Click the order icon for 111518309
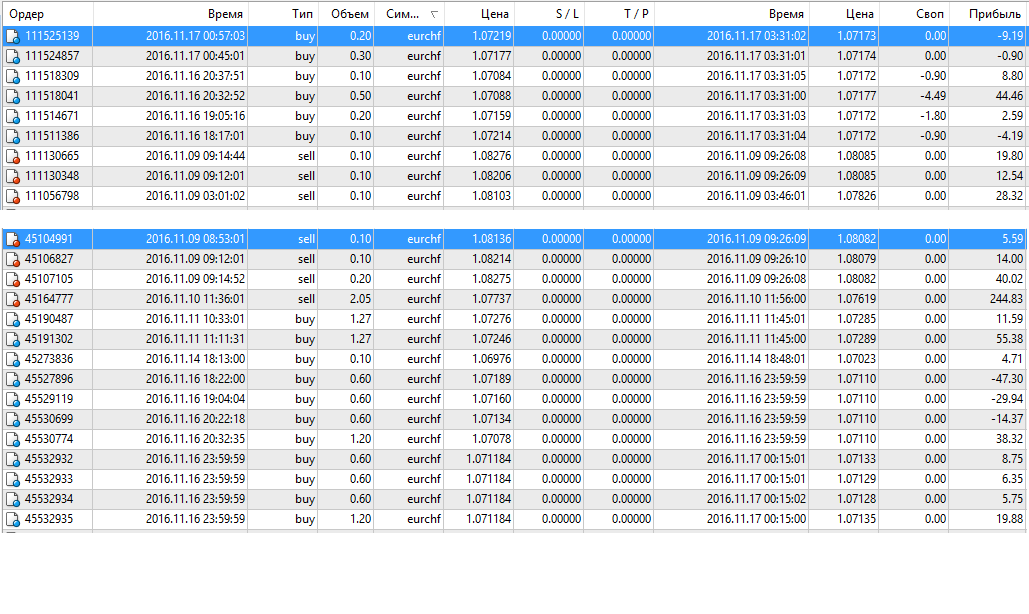1029x614 pixels. click(x=12, y=77)
